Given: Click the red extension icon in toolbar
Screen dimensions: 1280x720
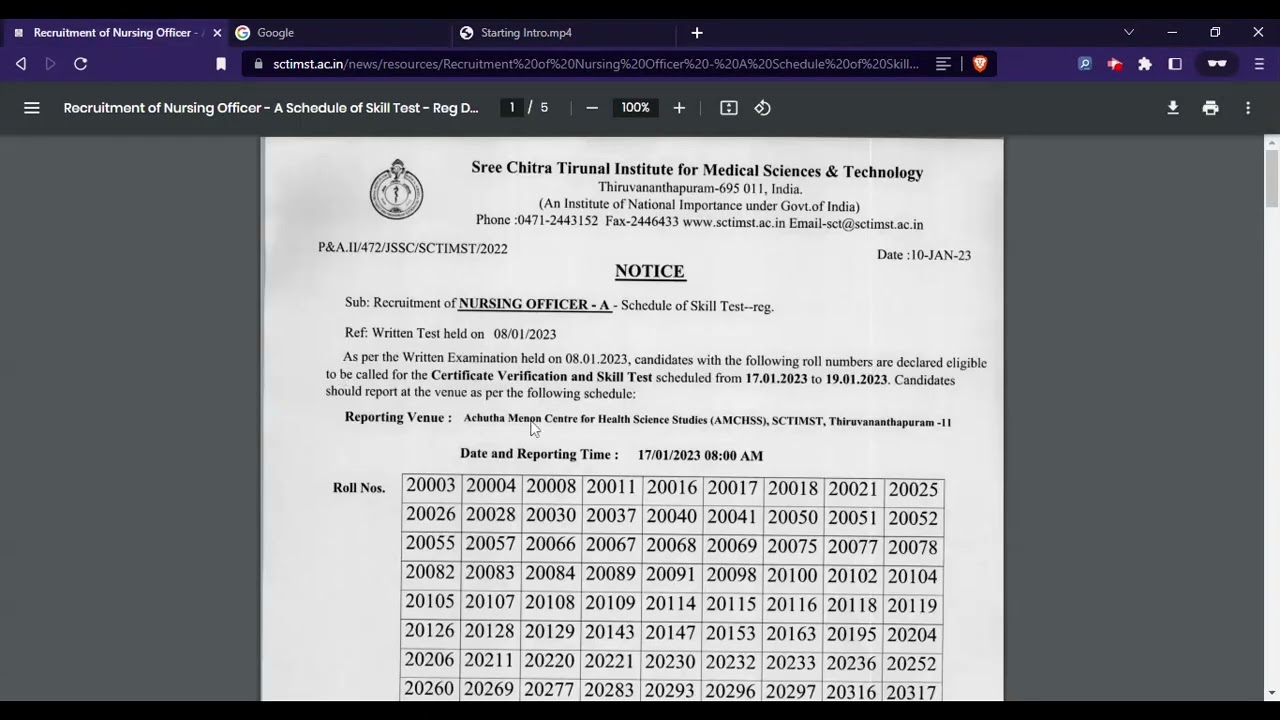Looking at the screenshot, I should [1115, 64].
